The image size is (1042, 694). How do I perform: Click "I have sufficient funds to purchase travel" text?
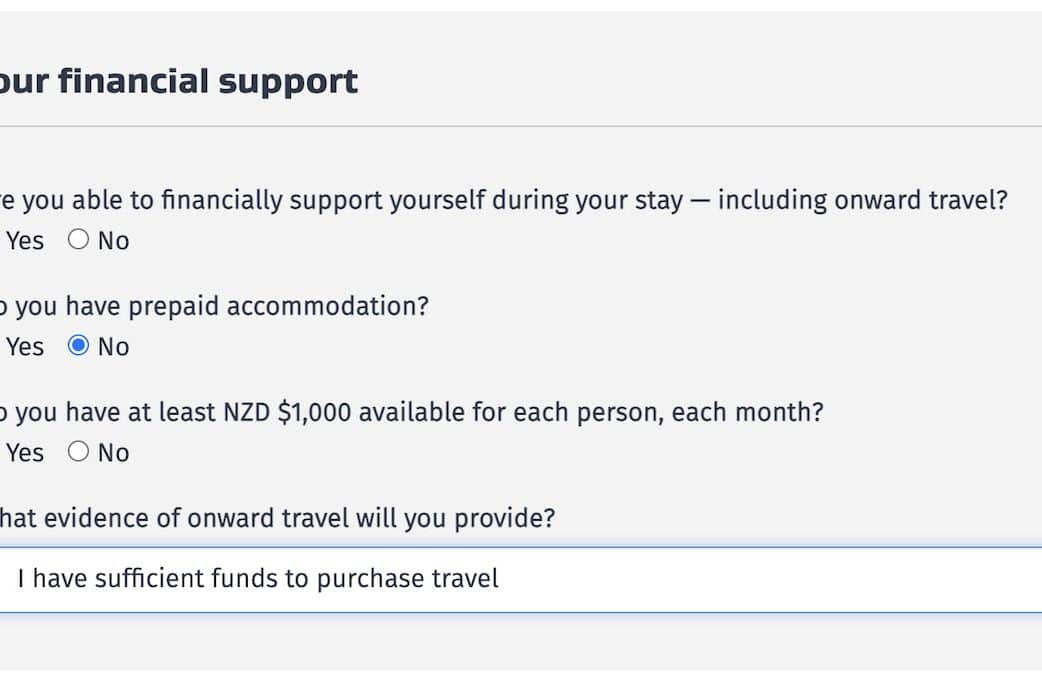tap(258, 579)
